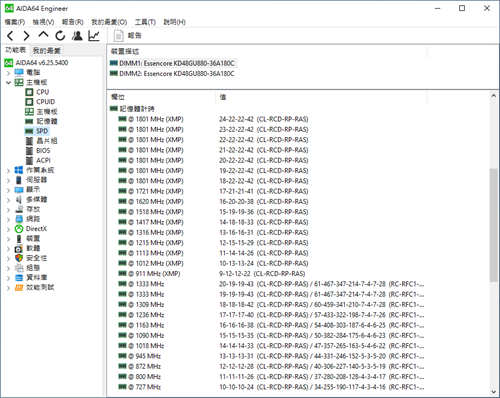The height and width of the screenshot is (398, 500).
Task: Select the 1309 MHz timing row
Action: click(271, 305)
